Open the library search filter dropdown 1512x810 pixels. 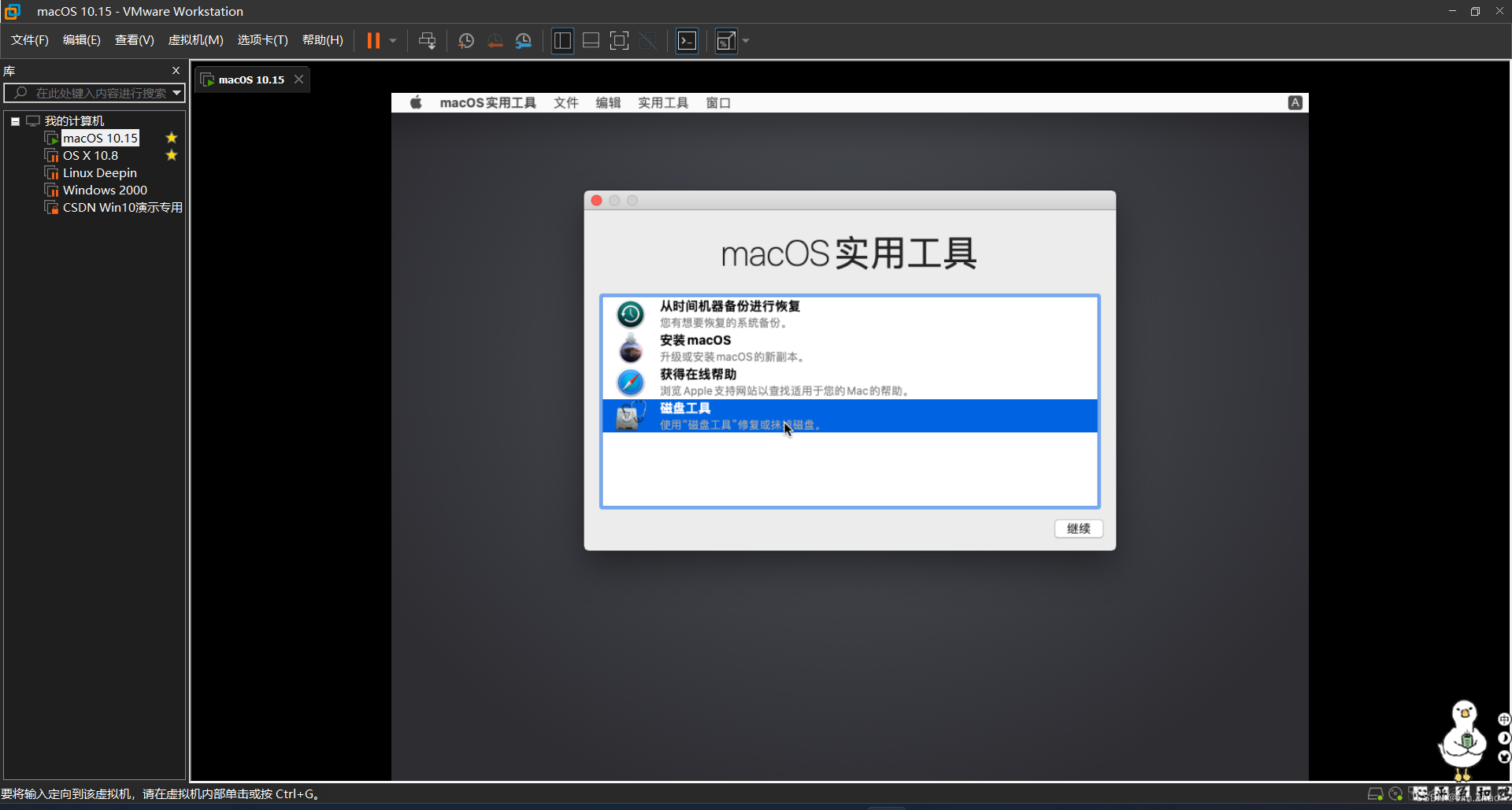tap(177, 93)
